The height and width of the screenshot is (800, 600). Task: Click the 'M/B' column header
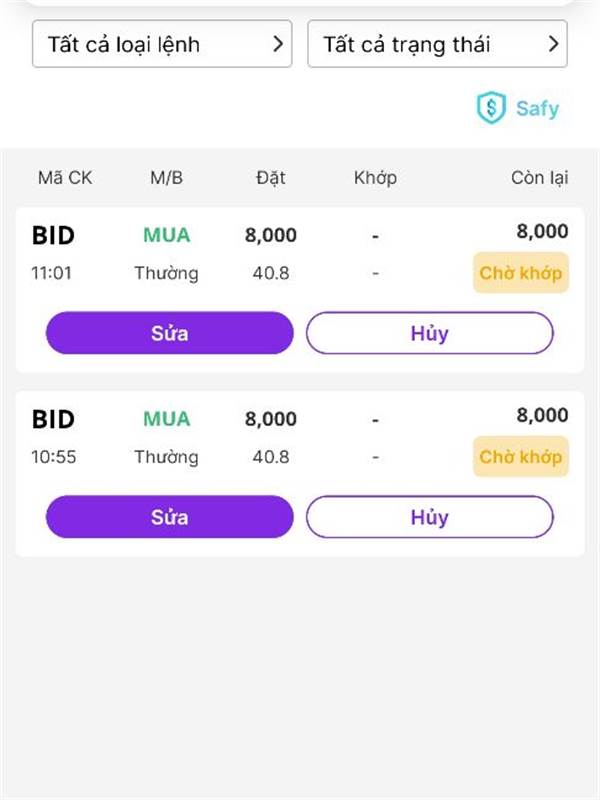tap(166, 178)
